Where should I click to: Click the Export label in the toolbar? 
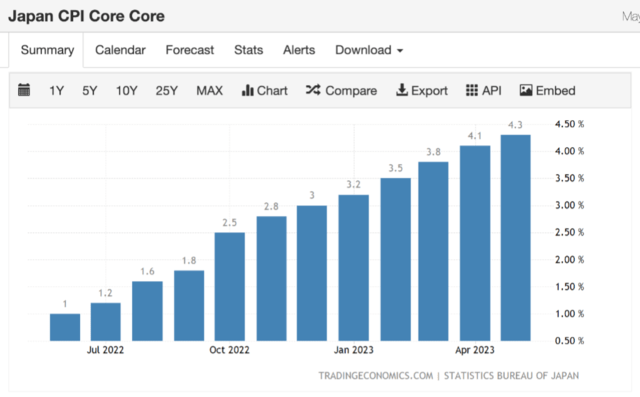429,91
